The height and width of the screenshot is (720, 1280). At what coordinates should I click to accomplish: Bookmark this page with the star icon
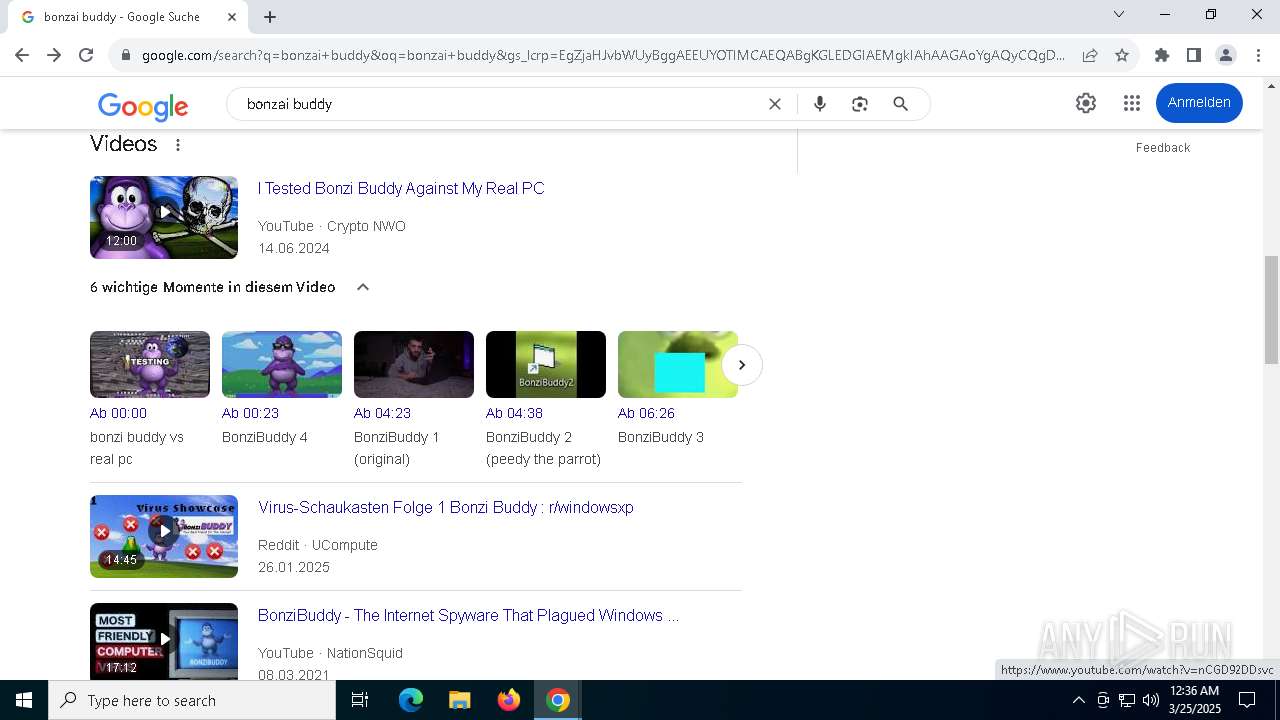(1122, 55)
